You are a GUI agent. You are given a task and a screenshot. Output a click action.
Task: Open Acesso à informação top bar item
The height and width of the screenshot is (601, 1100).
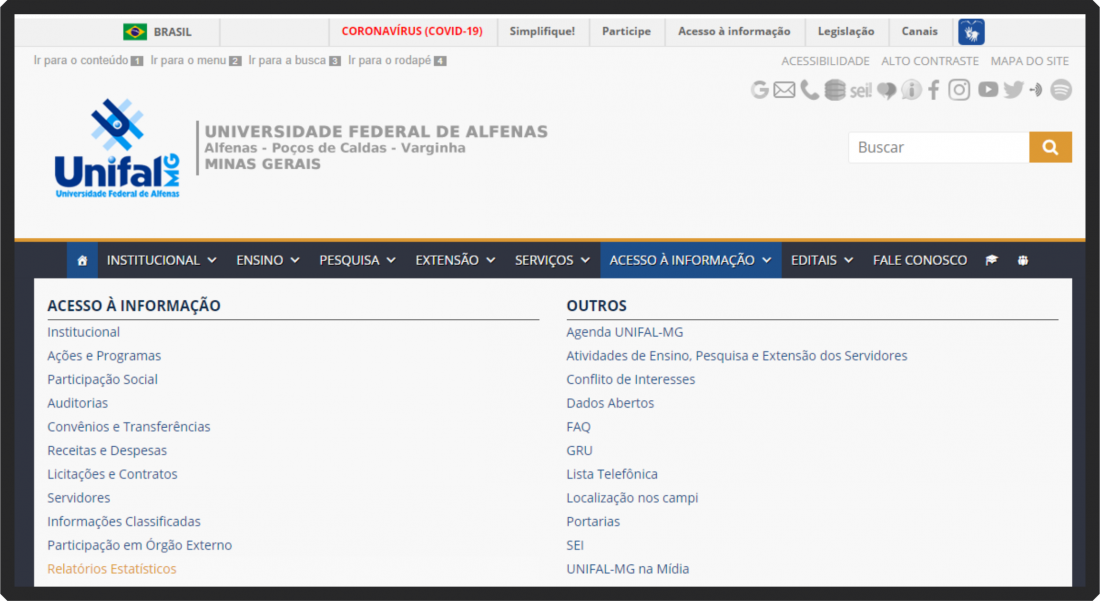click(x=734, y=32)
